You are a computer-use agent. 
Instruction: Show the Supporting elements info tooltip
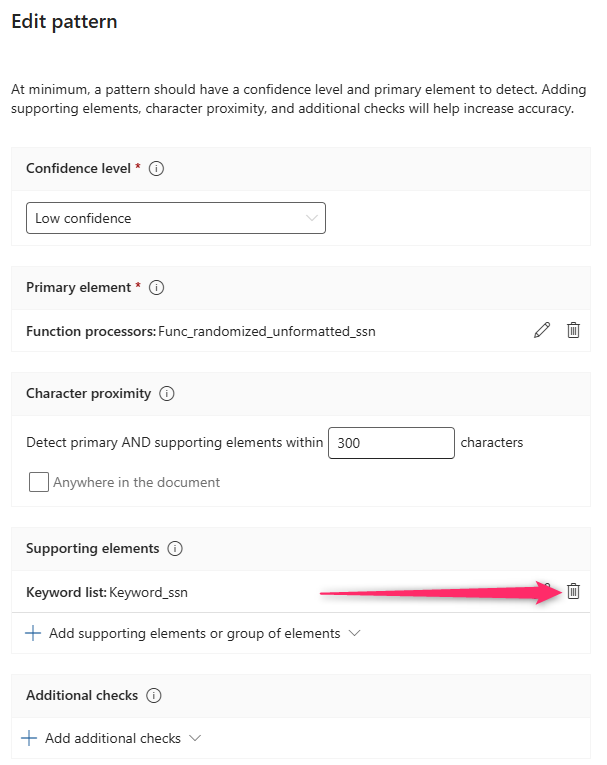tap(175, 549)
